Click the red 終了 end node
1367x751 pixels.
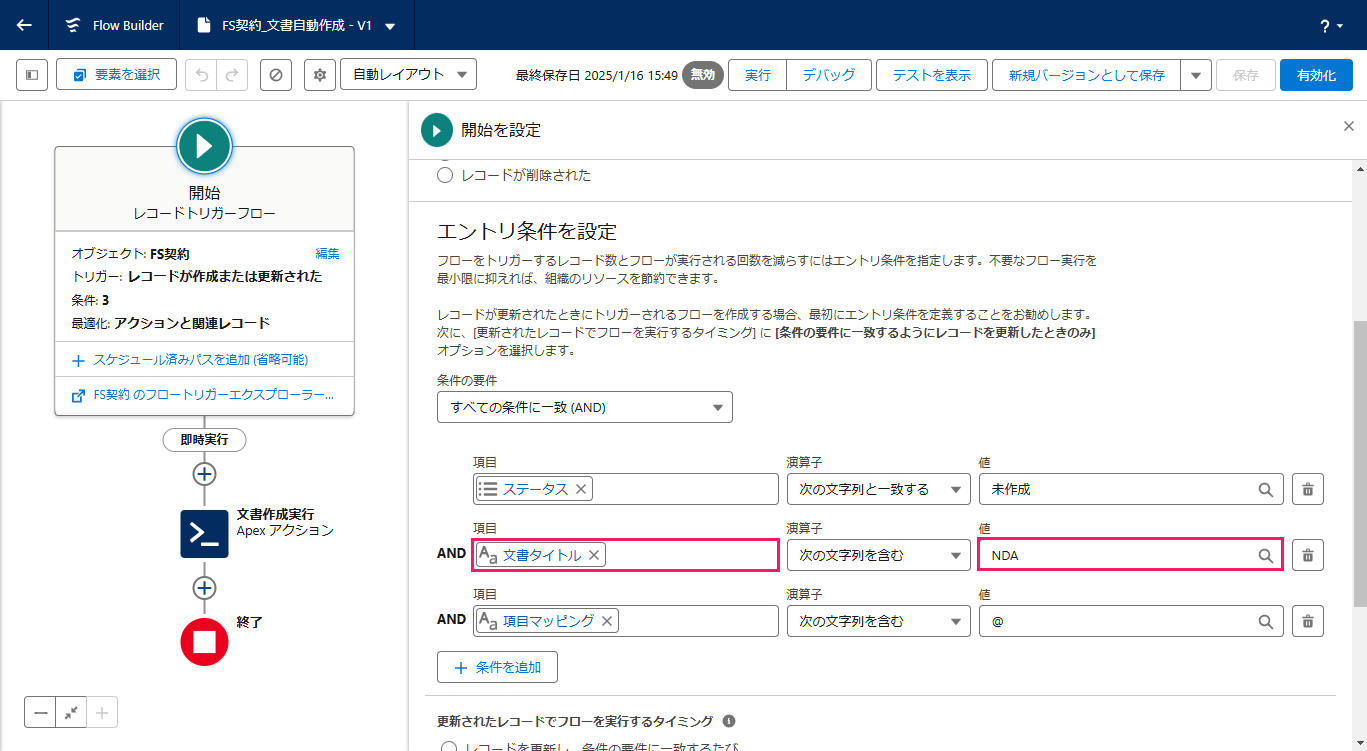tap(204, 642)
